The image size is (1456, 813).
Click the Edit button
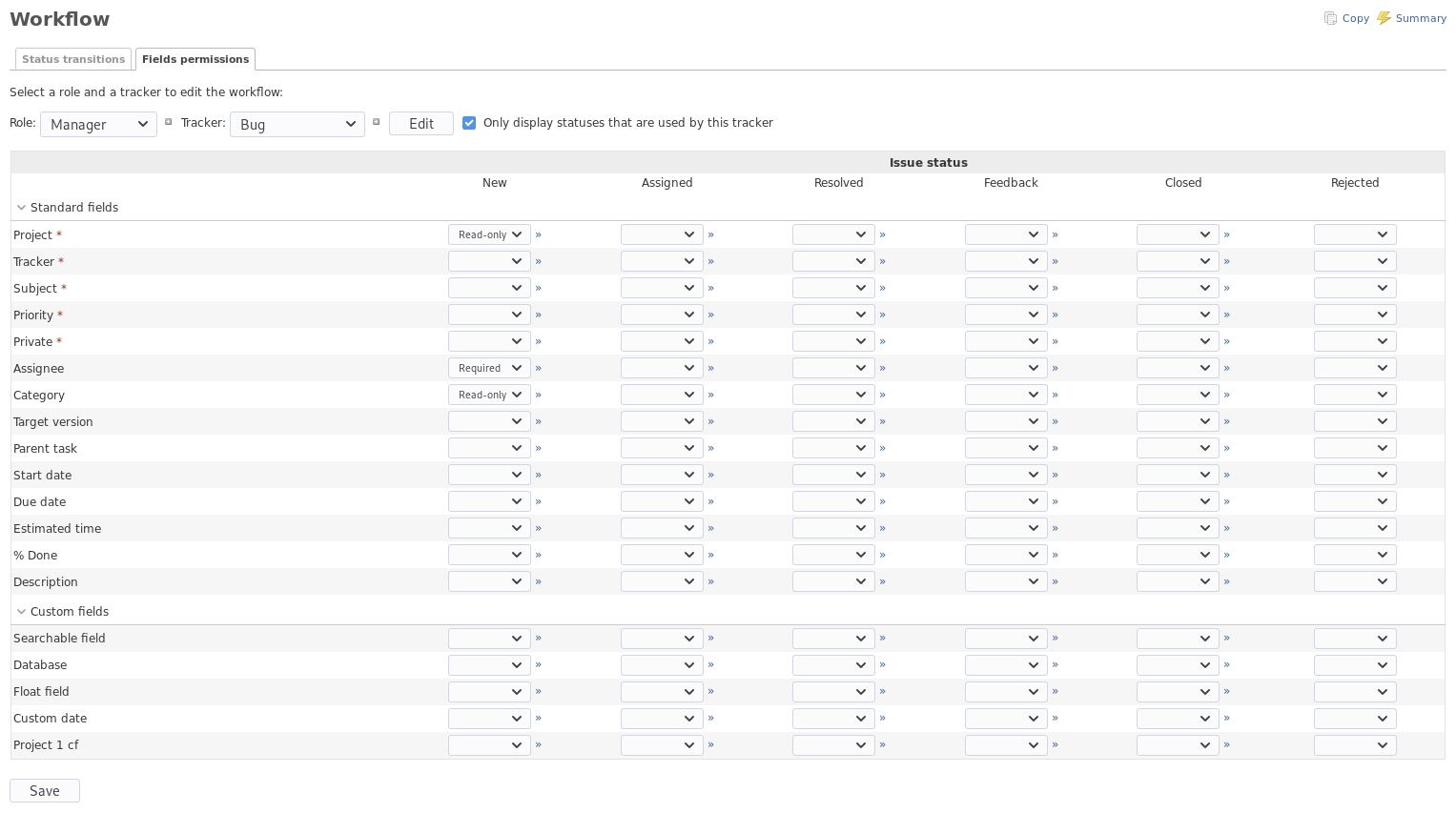click(421, 124)
